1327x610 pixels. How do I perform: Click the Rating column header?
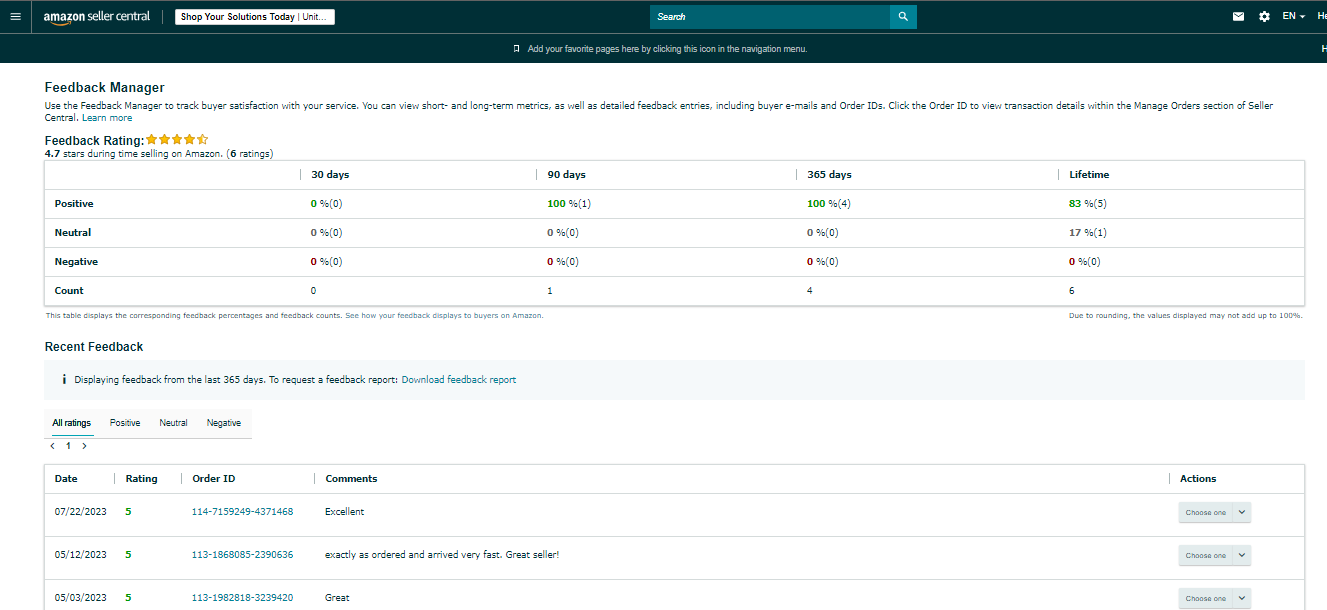click(141, 479)
